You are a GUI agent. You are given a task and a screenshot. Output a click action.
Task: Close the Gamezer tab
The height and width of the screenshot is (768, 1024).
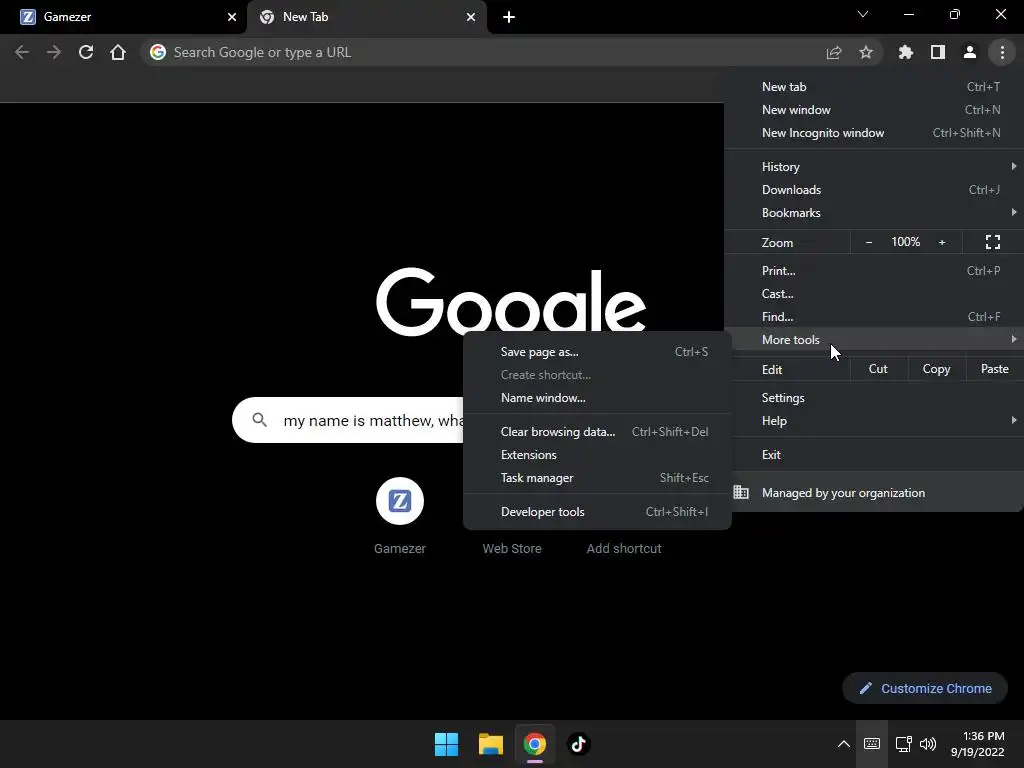point(232,17)
